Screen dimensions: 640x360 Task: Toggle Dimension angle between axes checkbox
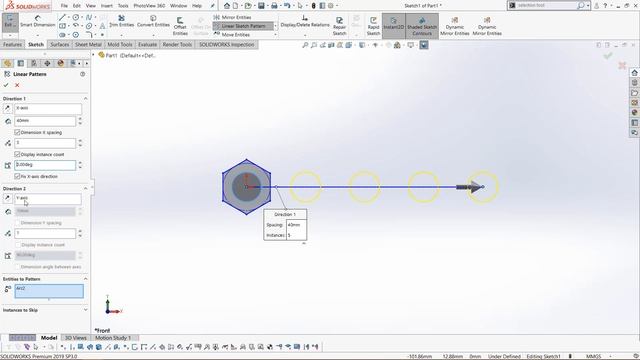[18, 267]
